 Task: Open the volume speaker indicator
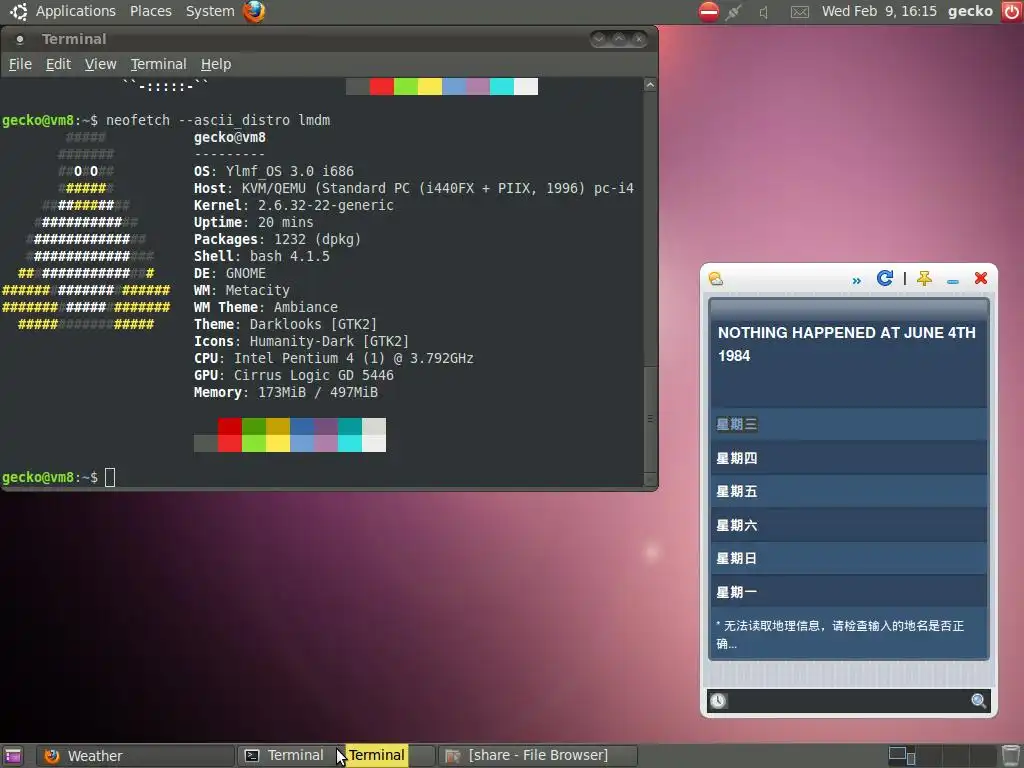click(763, 12)
